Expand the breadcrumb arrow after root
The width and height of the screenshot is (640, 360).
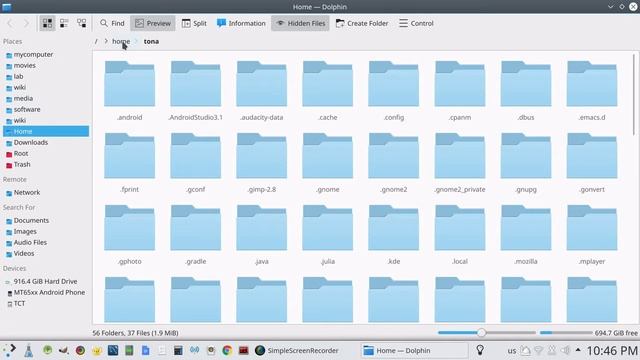106,41
